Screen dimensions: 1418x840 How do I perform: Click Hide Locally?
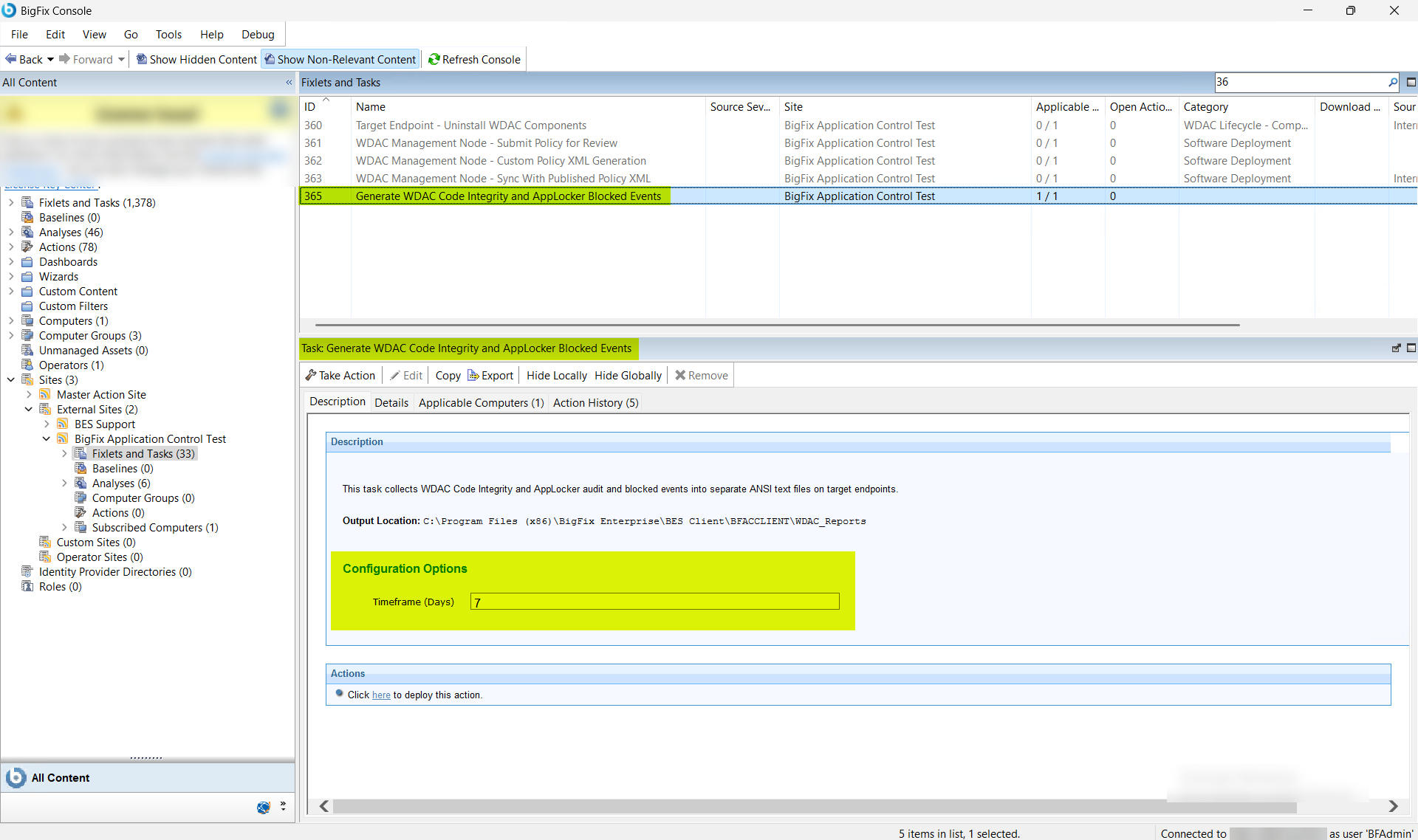point(556,375)
